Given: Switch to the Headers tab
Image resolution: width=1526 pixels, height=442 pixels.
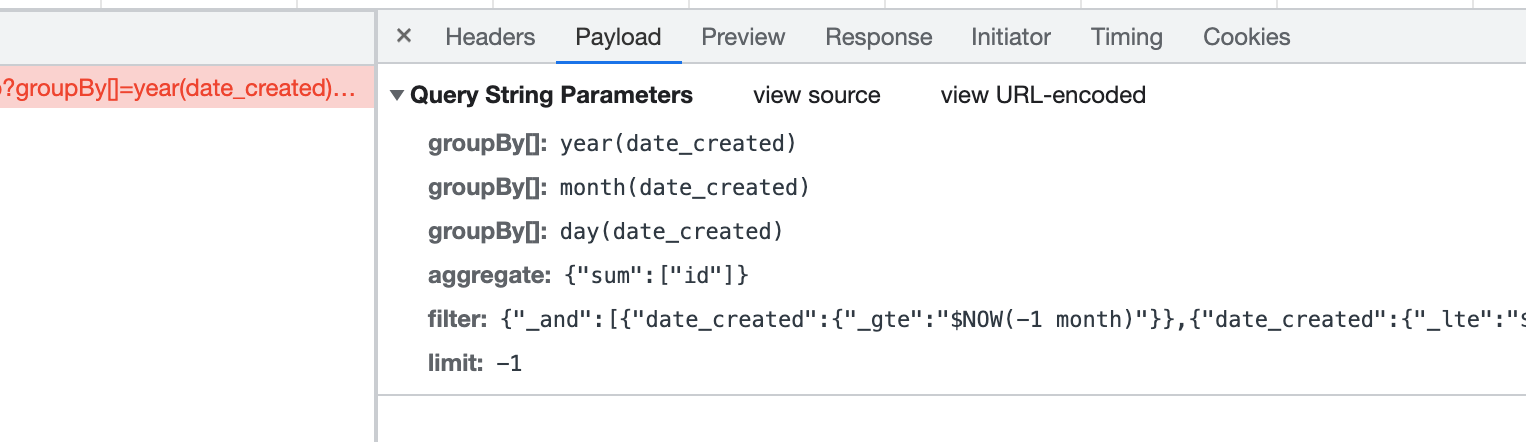Looking at the screenshot, I should (490, 37).
